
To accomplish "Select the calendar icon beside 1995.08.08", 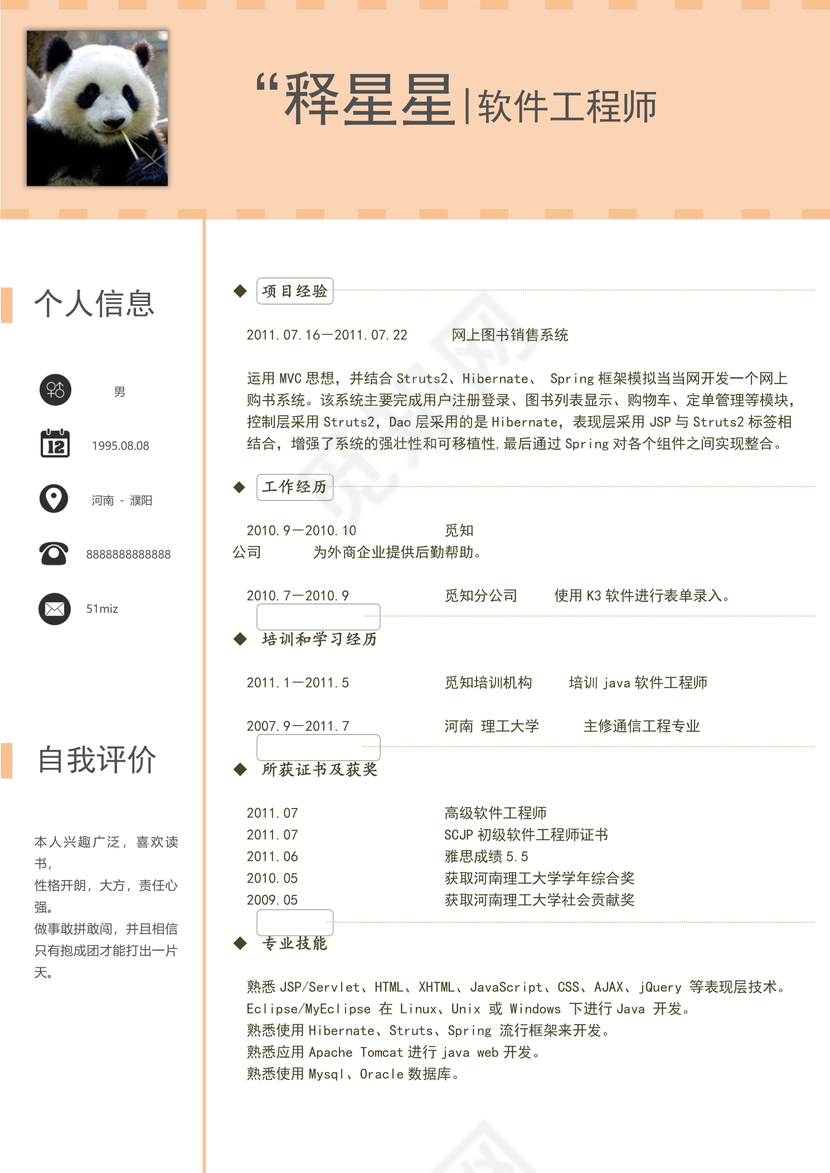I will (55, 445).
